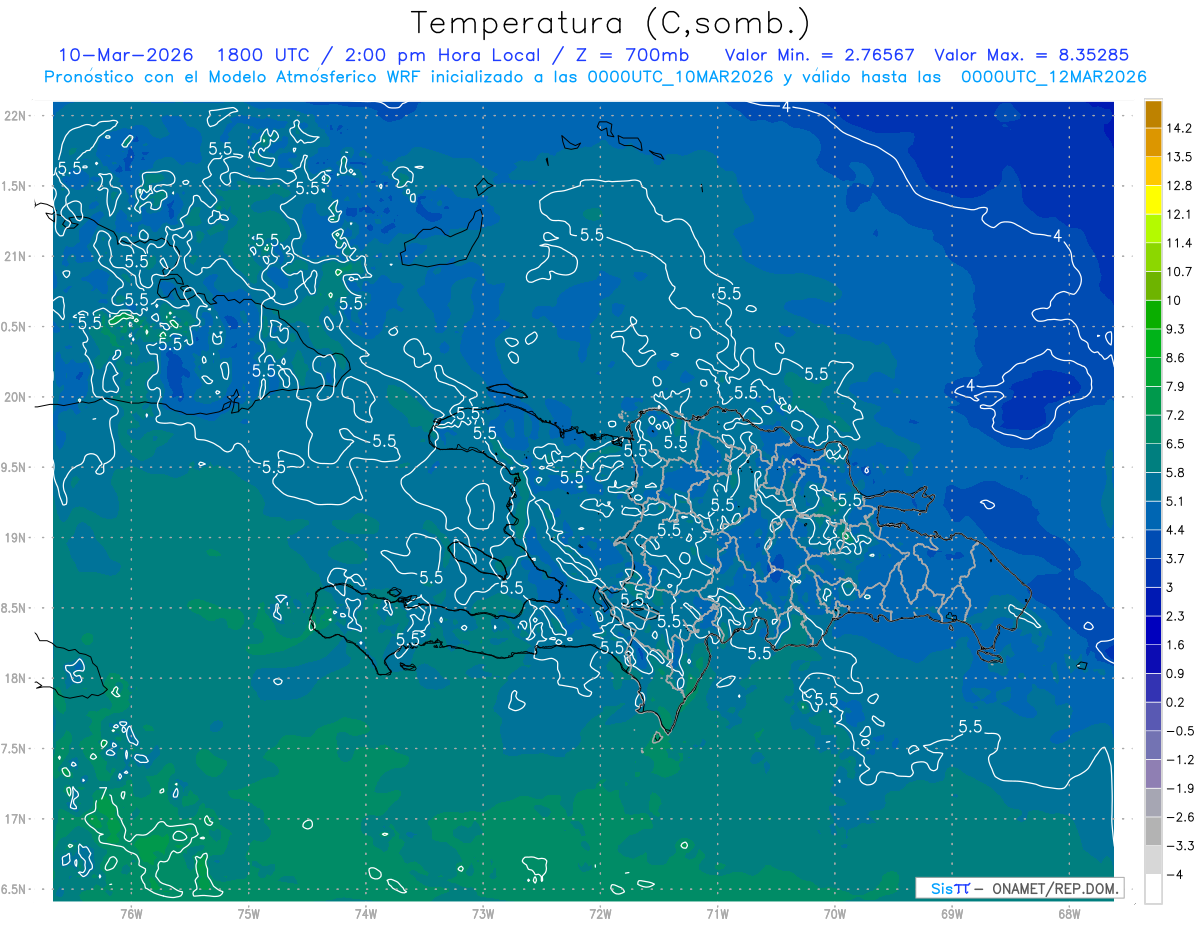Pick the purple swatch between -1.2 and -0.5
Screen dimensions: 1200x927
pos(1153,746)
